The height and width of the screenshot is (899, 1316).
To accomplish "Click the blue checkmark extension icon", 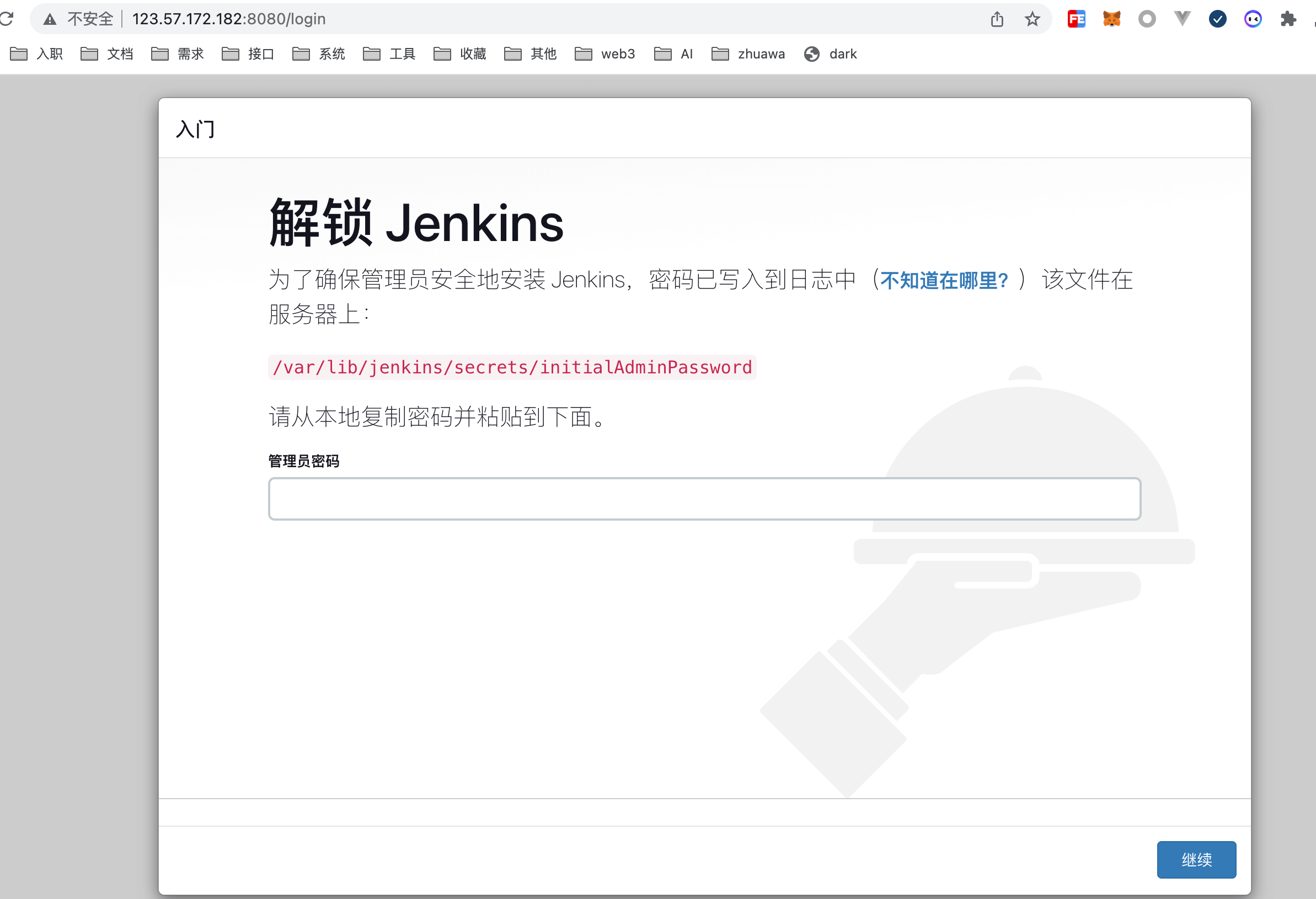I will coord(1217,19).
